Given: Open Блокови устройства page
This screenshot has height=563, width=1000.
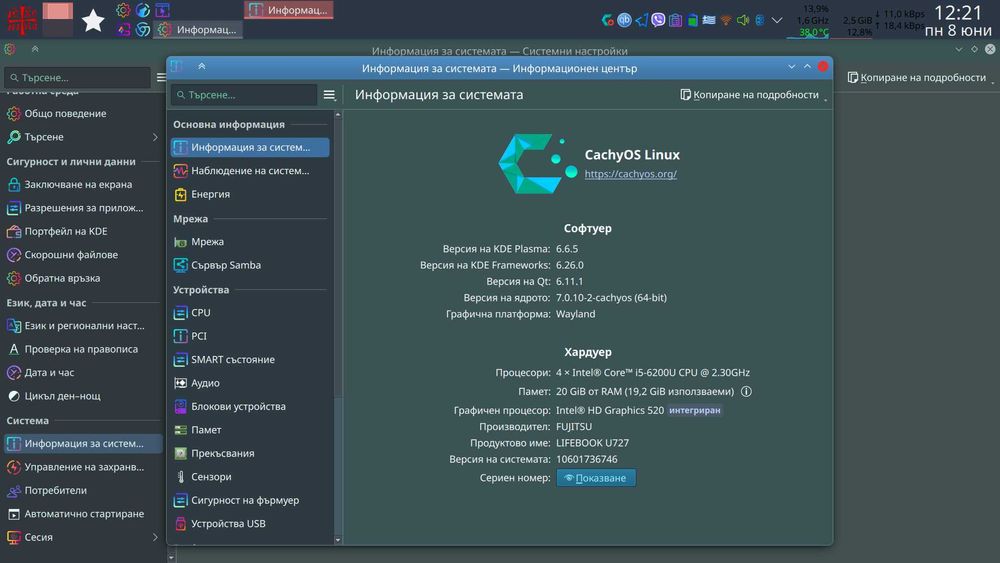Looking at the screenshot, I should tap(249, 406).
